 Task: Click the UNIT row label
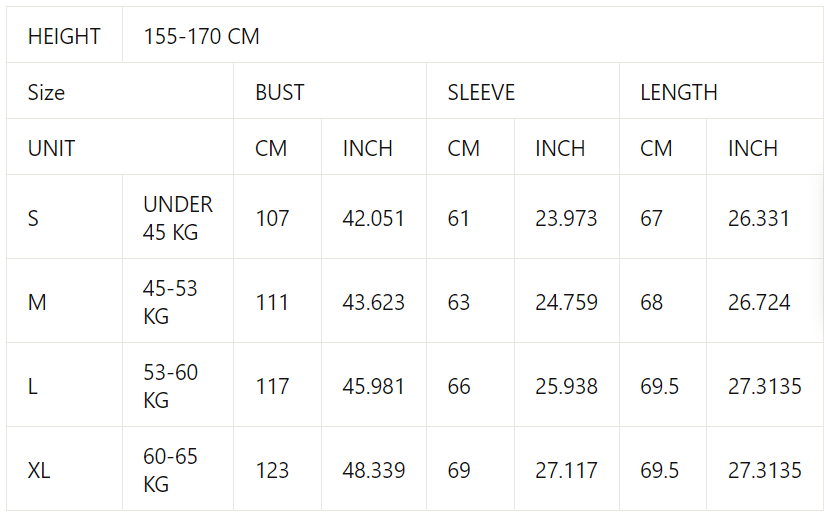(x=51, y=149)
